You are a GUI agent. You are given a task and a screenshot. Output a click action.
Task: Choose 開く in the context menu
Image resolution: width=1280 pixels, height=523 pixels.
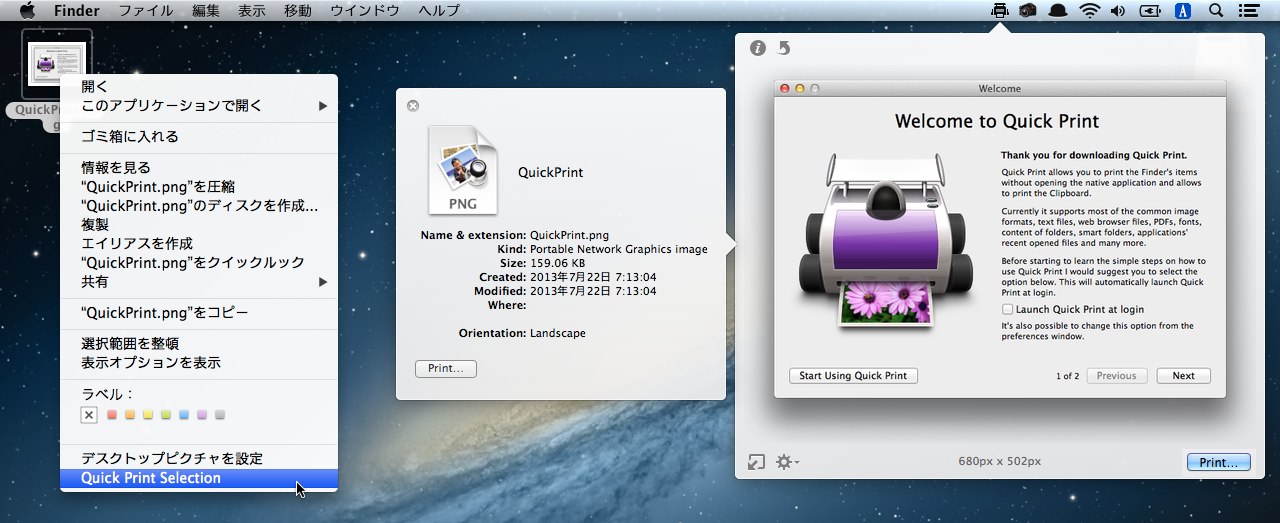(199, 87)
